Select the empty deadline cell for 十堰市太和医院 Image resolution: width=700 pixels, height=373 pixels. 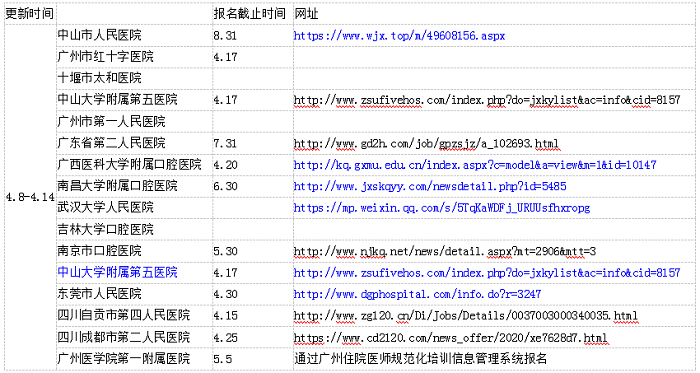coord(252,78)
